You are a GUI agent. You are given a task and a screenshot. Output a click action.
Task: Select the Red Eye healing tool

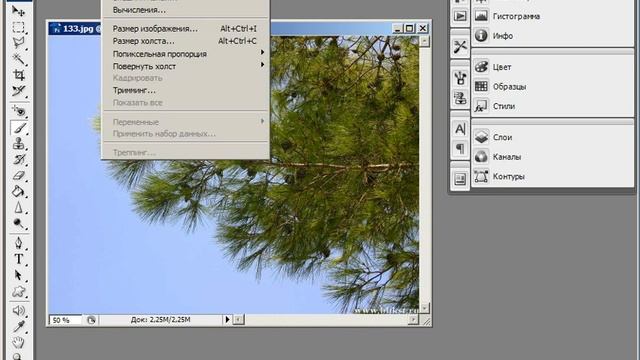18,111
